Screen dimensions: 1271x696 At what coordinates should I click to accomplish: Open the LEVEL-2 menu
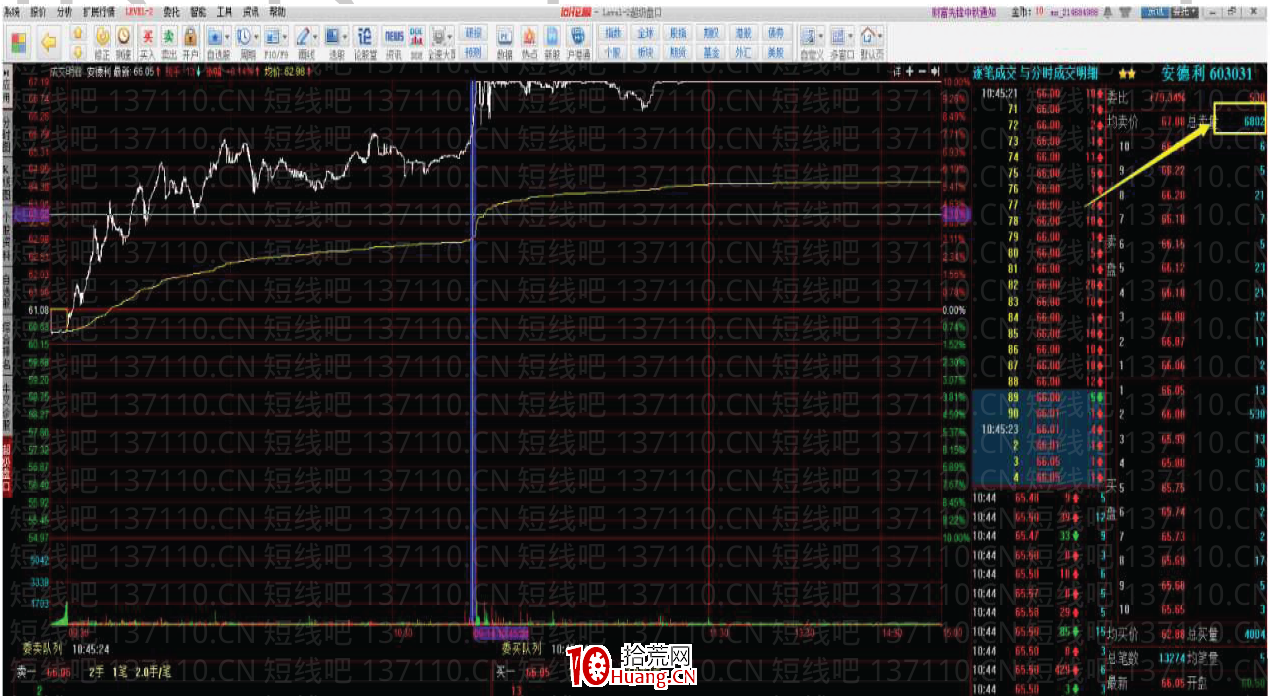(139, 10)
